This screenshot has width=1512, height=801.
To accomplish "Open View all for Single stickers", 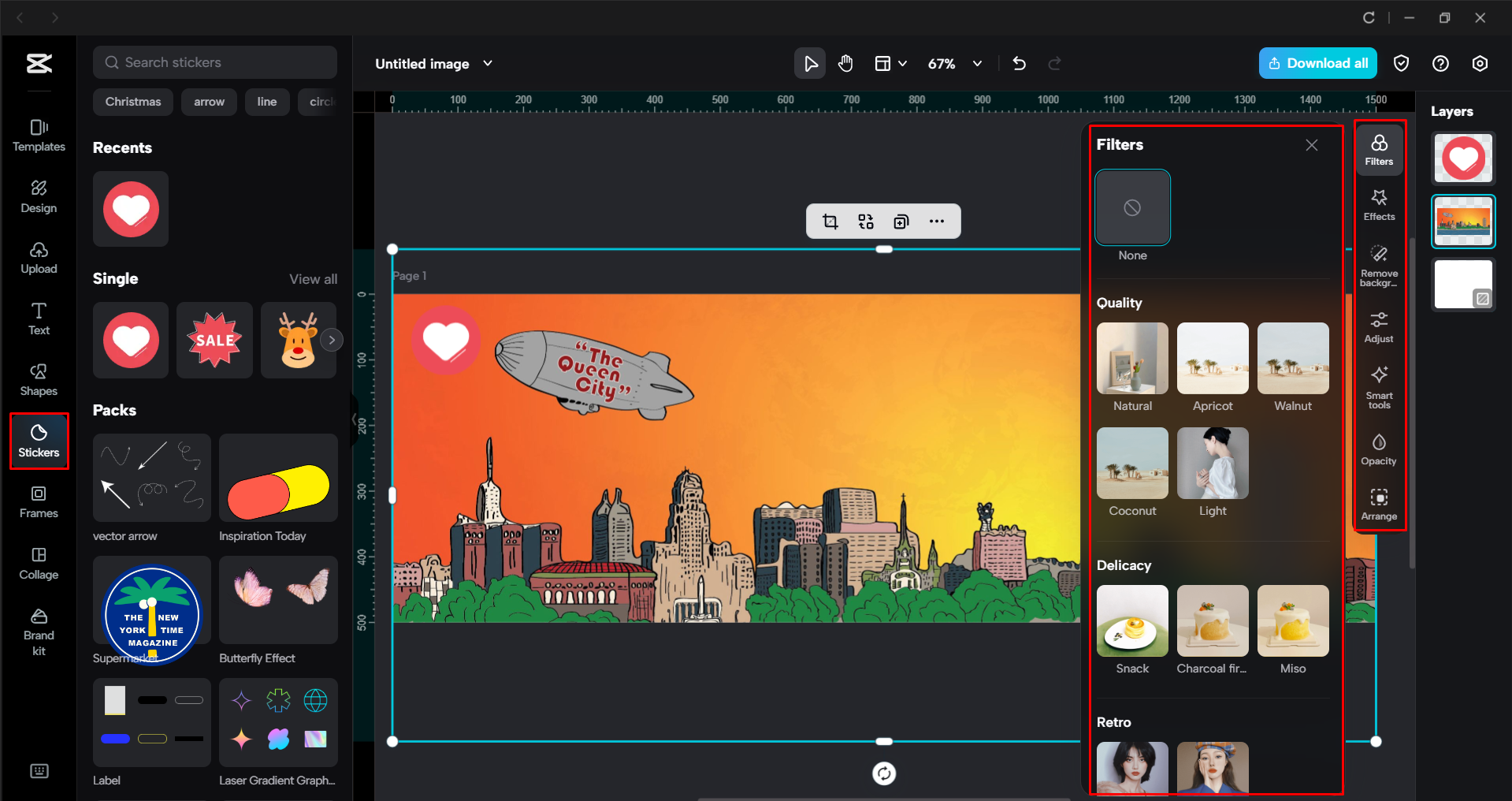I will point(313,278).
